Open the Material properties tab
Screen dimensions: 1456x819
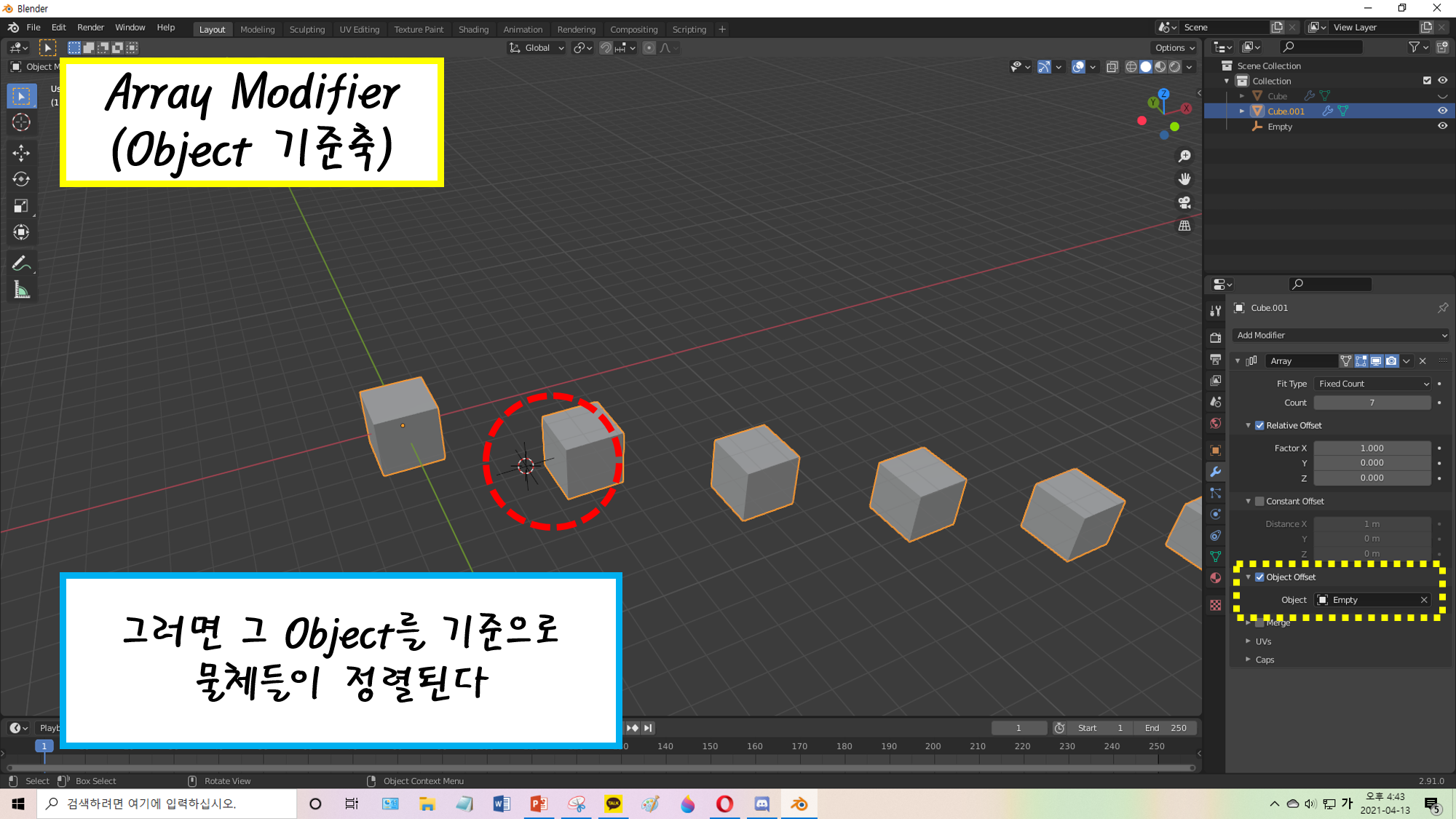pyautogui.click(x=1215, y=578)
